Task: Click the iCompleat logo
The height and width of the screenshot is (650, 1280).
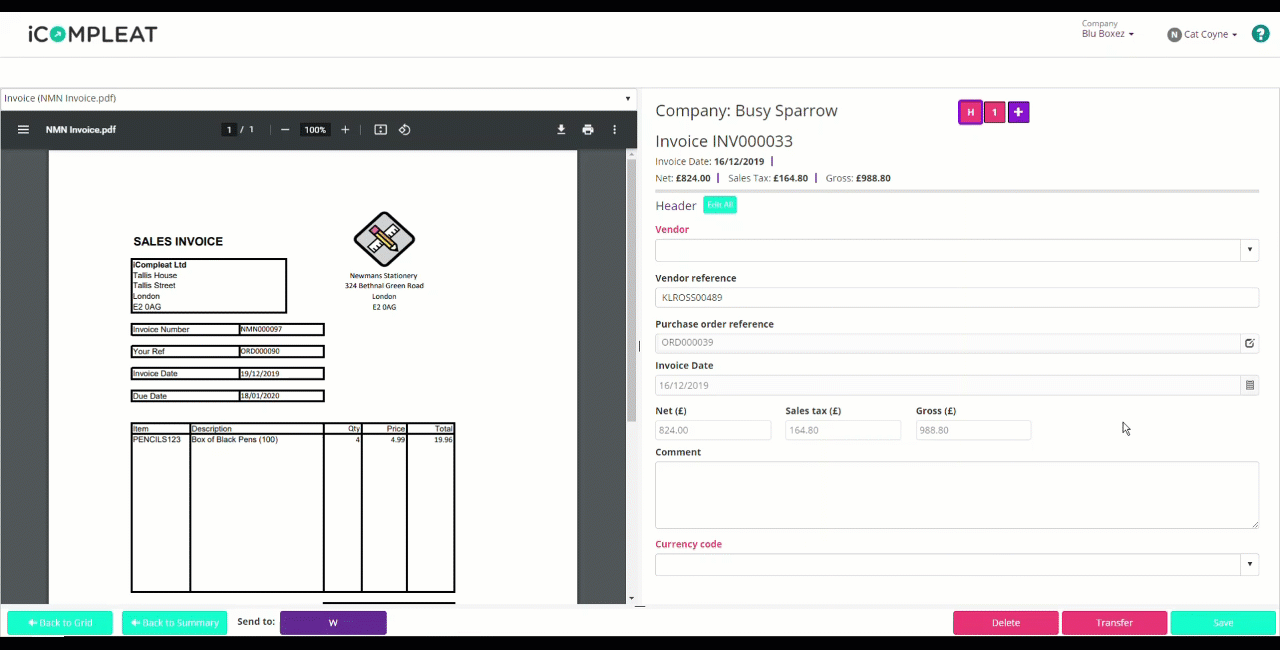Action: click(x=93, y=34)
